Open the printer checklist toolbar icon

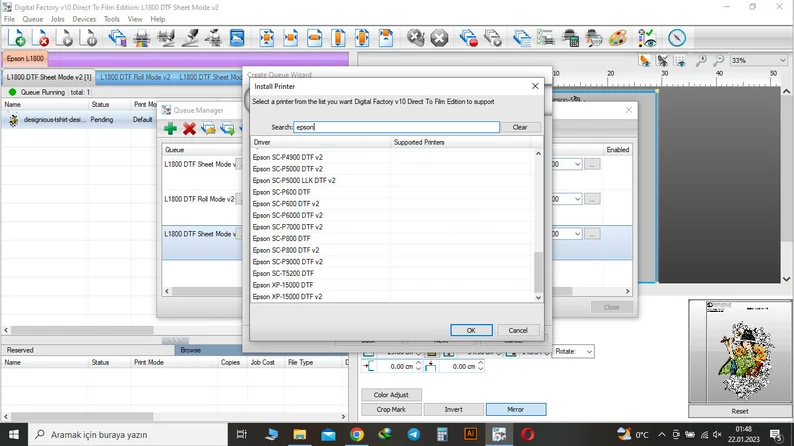coord(546,38)
